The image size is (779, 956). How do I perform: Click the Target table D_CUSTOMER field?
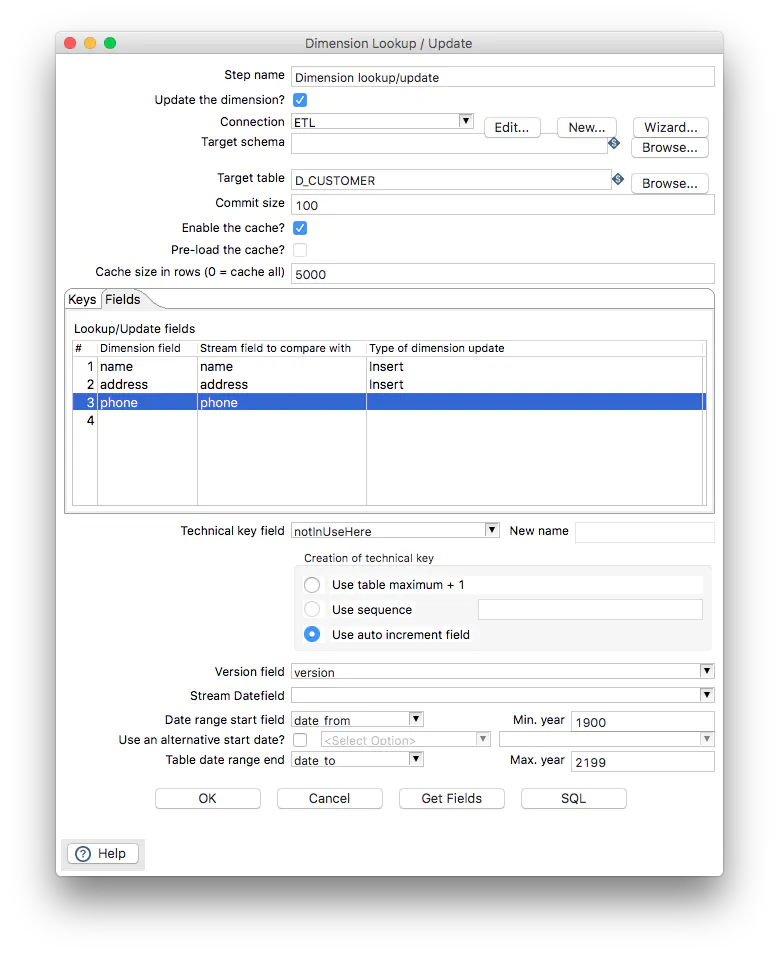pyautogui.click(x=451, y=180)
